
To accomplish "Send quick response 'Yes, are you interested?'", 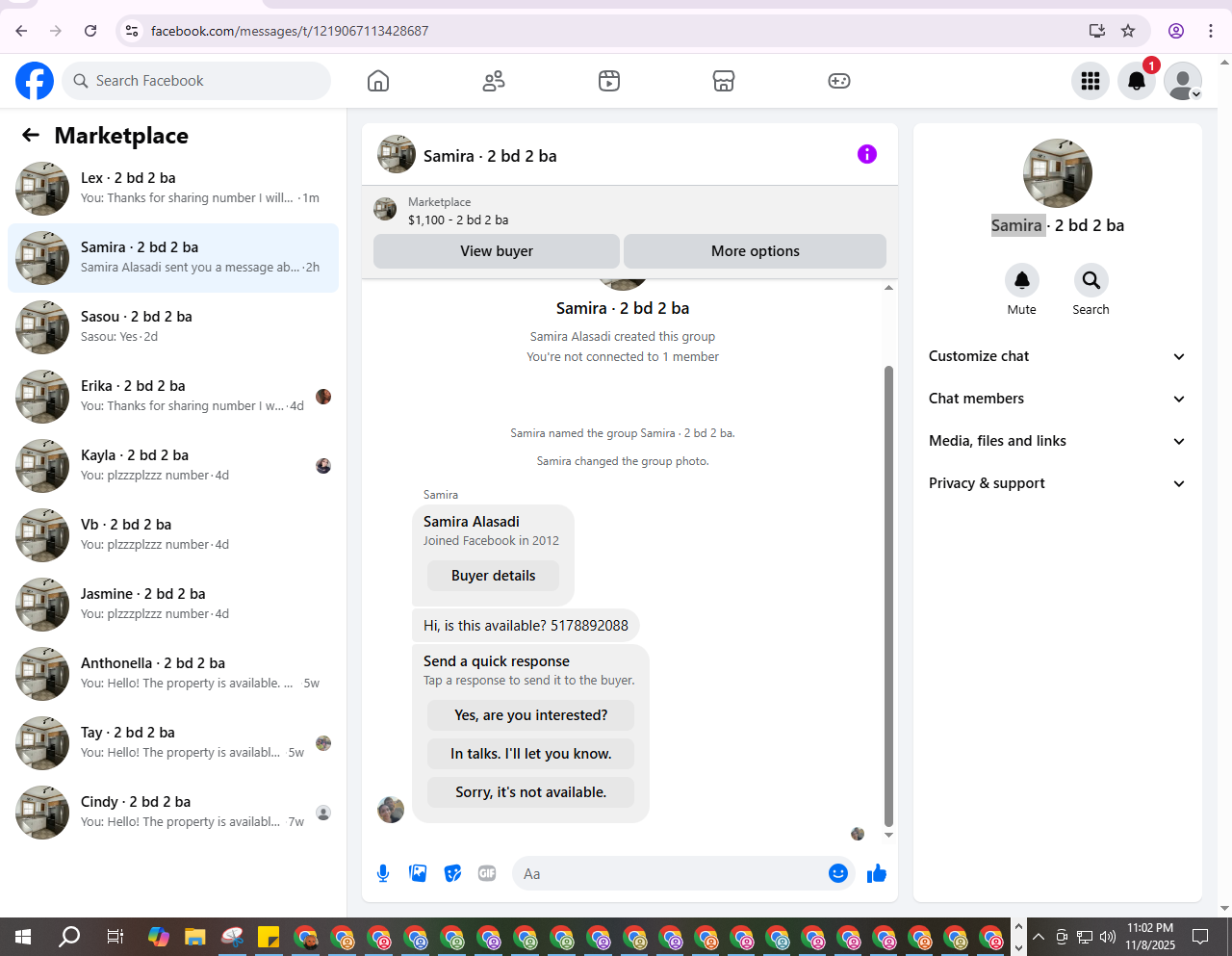I will click(x=531, y=715).
